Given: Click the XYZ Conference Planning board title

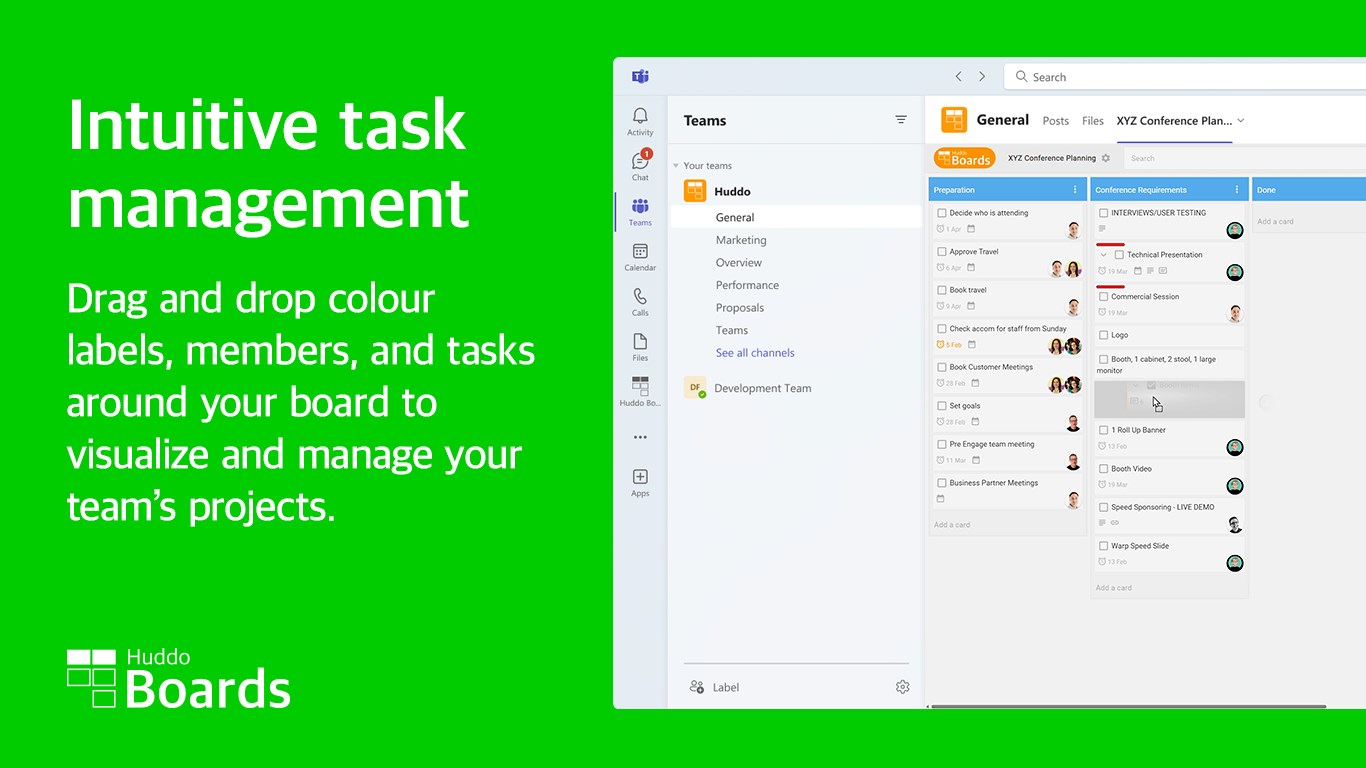Looking at the screenshot, I should coord(1052,158).
